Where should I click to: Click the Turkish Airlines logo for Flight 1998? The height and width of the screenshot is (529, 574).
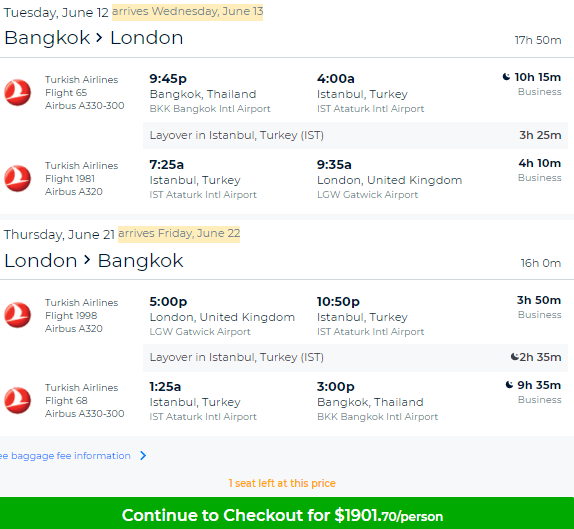[17, 315]
